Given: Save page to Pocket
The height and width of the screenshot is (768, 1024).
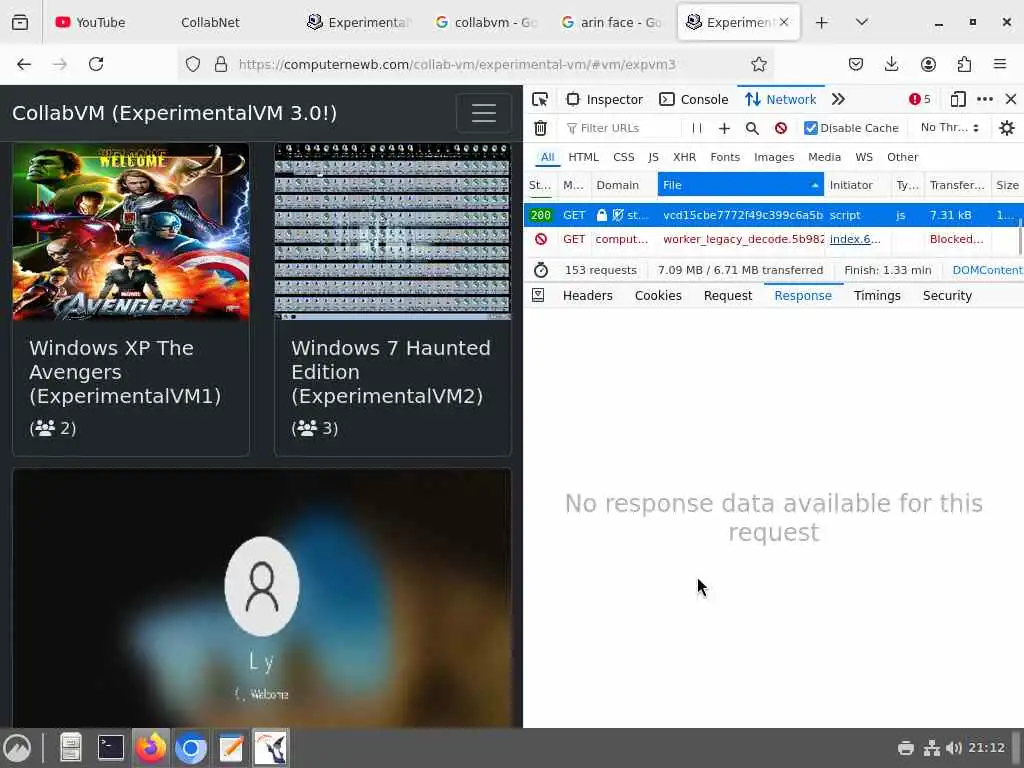Looking at the screenshot, I should [856, 64].
